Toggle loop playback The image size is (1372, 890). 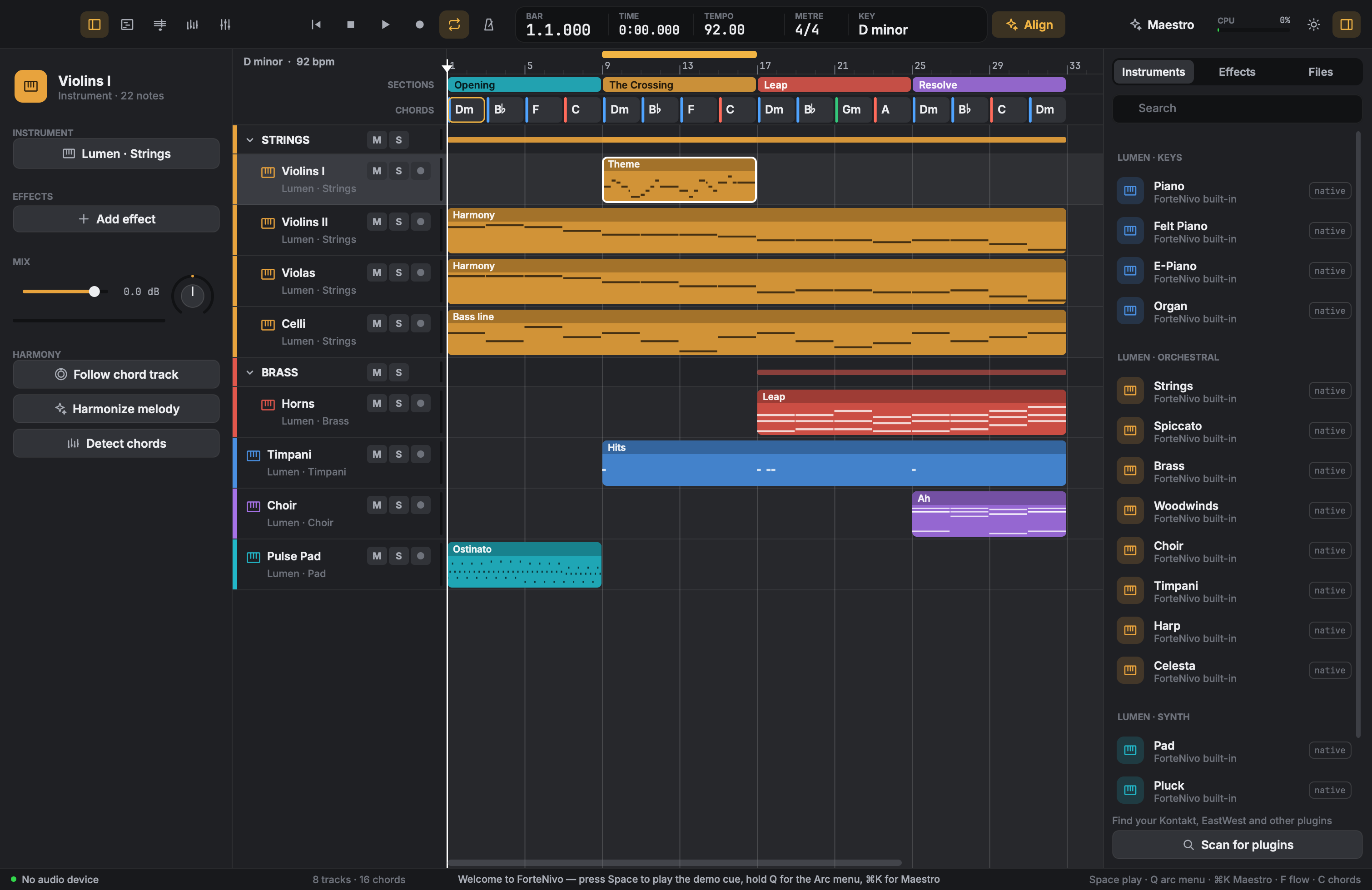click(454, 24)
